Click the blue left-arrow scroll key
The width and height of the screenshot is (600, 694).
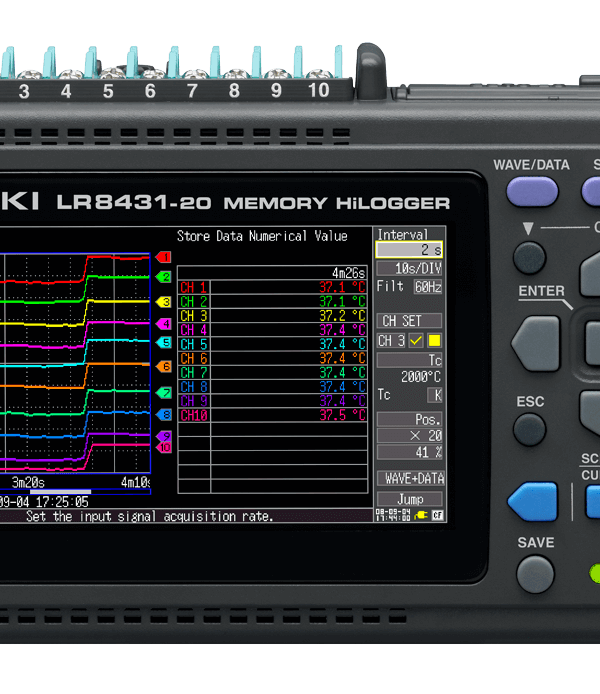(x=533, y=501)
